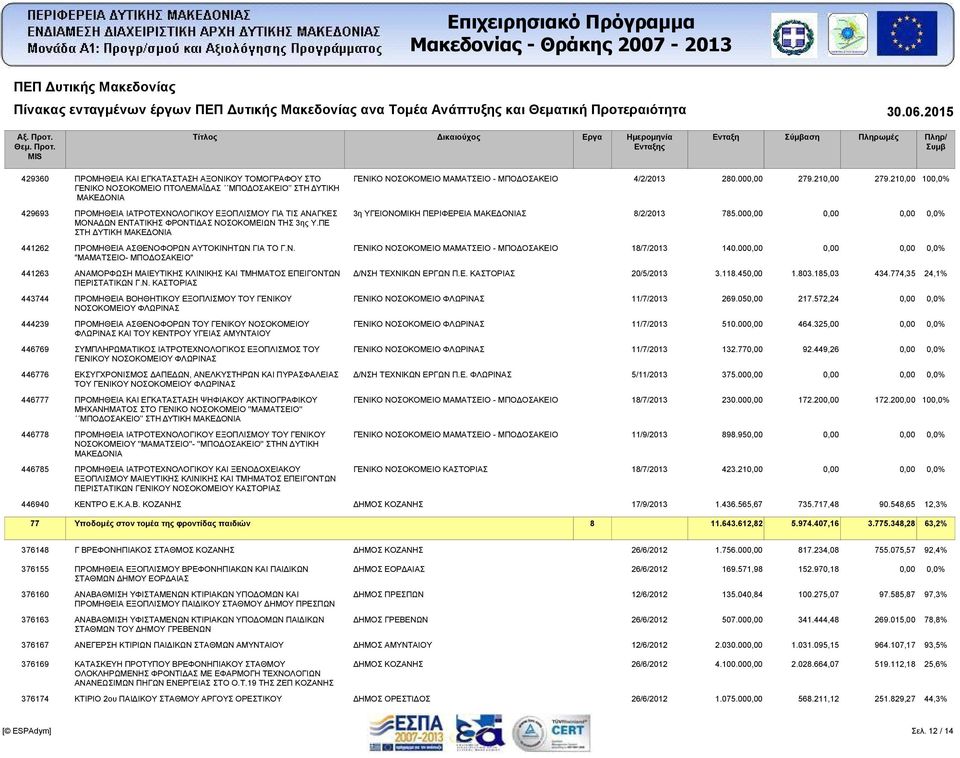Select MIS code 376174

point(35,699)
